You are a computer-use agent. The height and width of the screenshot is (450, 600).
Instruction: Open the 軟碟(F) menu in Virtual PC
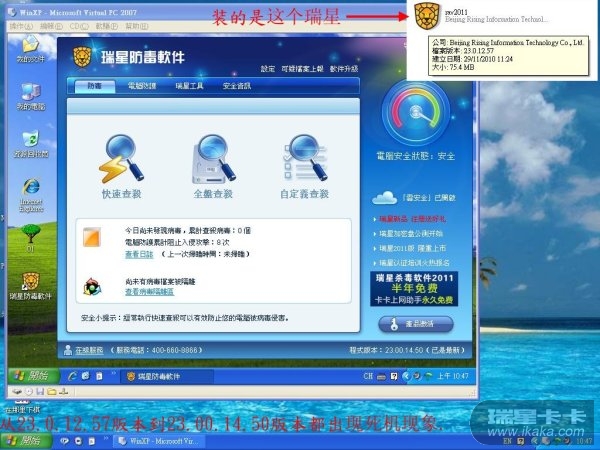click(x=106, y=26)
